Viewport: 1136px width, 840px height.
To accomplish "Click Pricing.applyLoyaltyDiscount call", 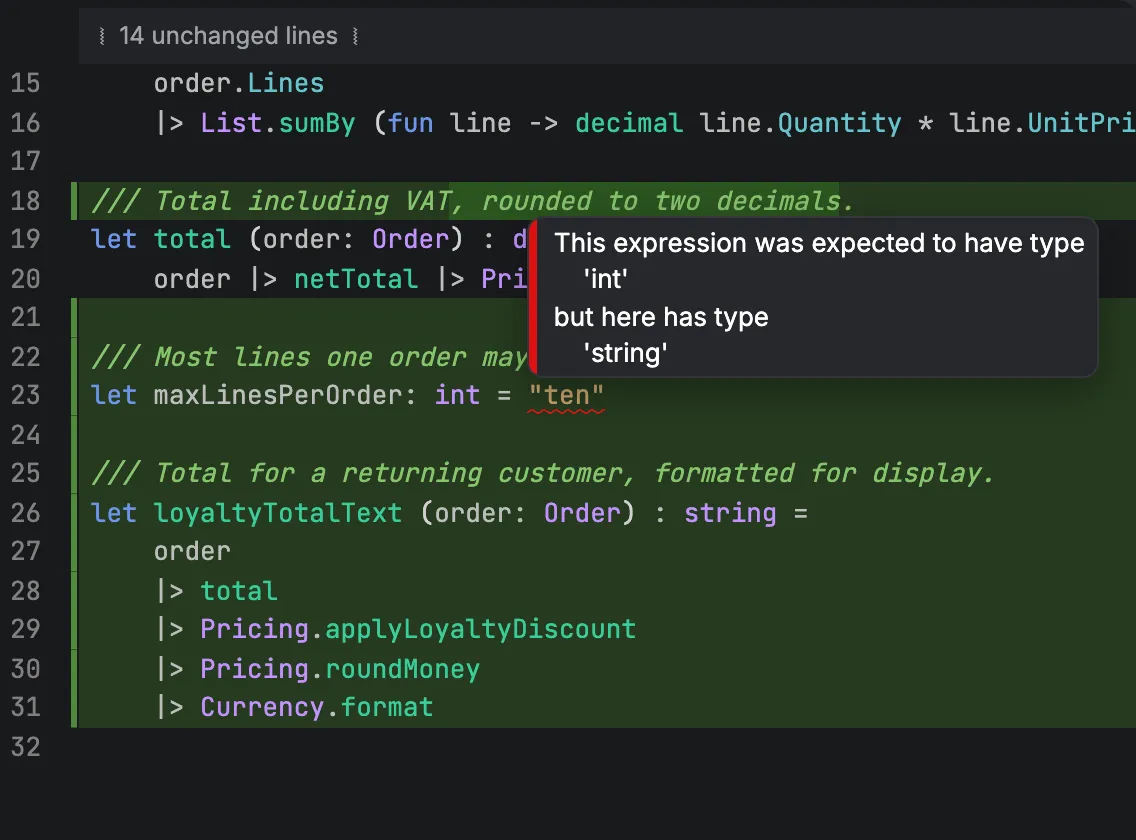I will (418, 629).
